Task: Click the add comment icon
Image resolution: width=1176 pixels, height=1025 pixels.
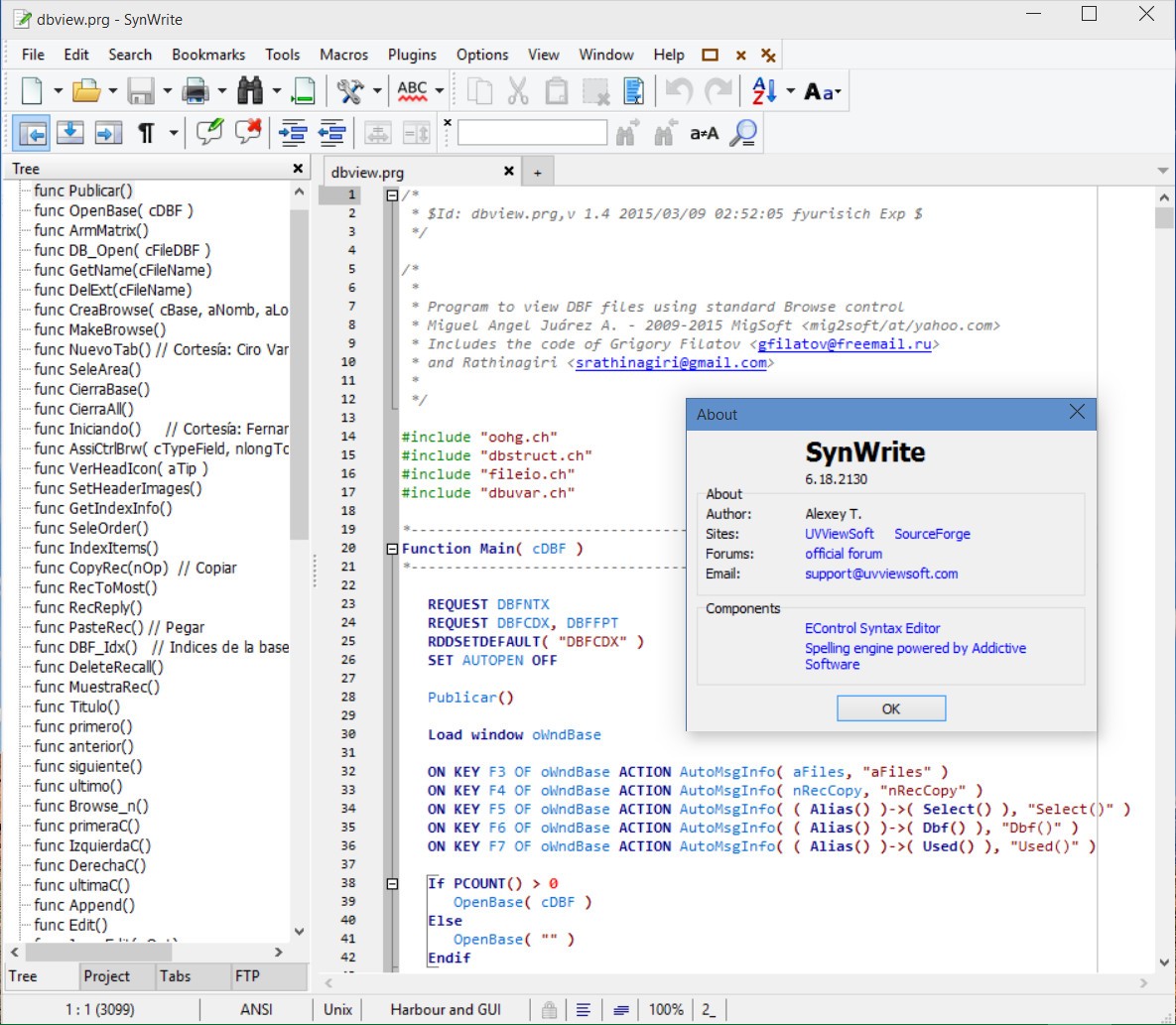Action: (x=209, y=132)
